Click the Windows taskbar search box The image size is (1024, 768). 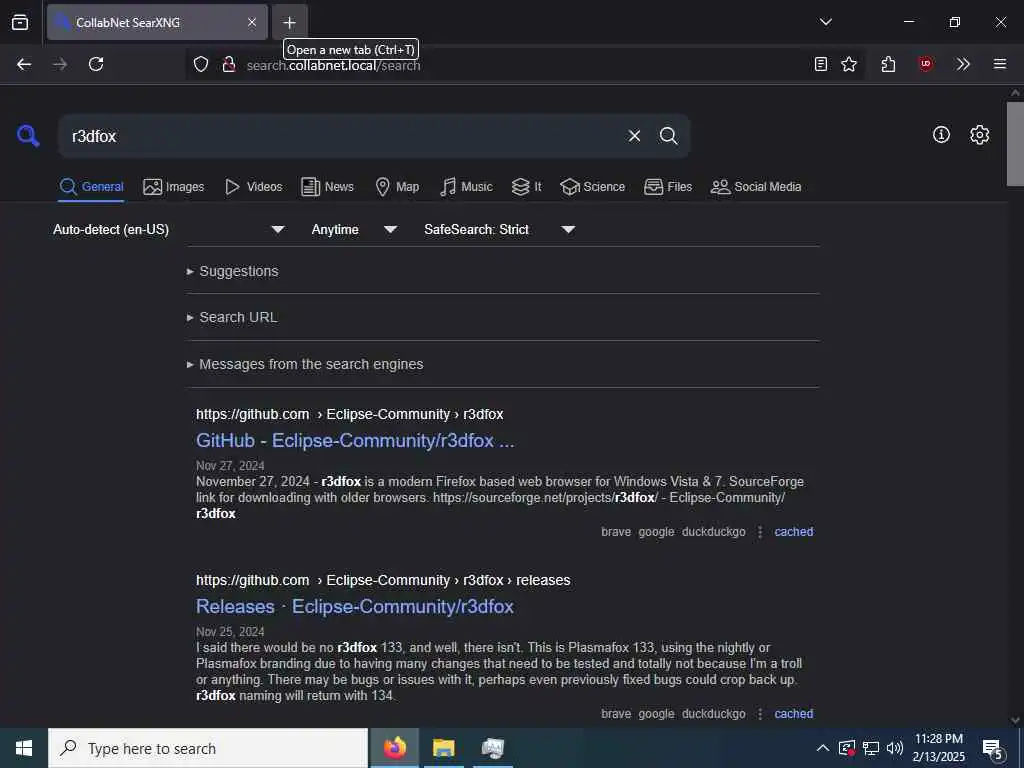pyautogui.click(x=208, y=748)
